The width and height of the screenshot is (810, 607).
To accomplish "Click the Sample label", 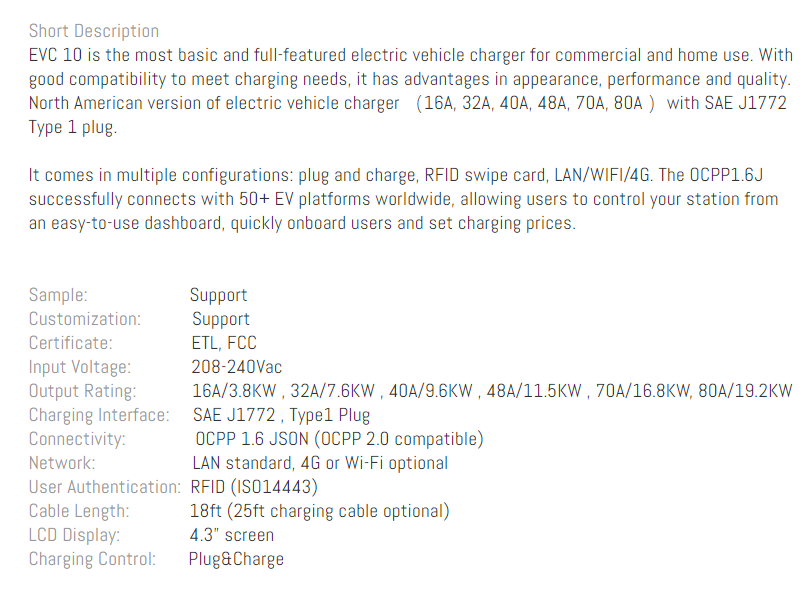I will [x=58, y=295].
